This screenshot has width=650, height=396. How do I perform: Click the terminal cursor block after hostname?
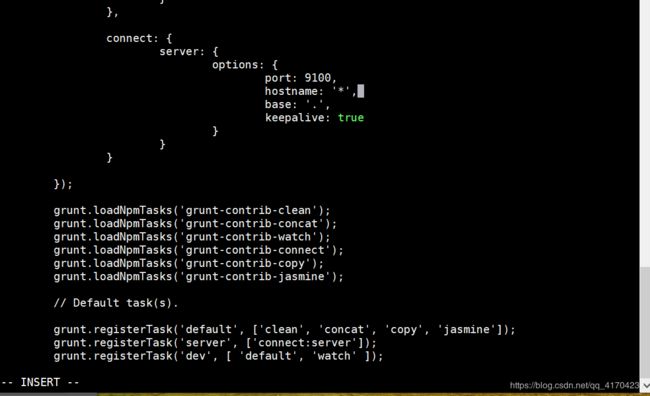361,91
